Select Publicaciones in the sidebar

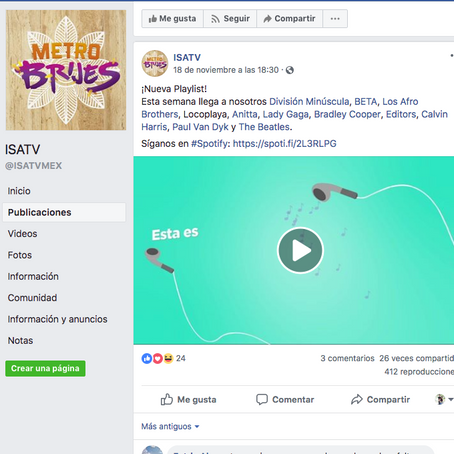click(64, 212)
